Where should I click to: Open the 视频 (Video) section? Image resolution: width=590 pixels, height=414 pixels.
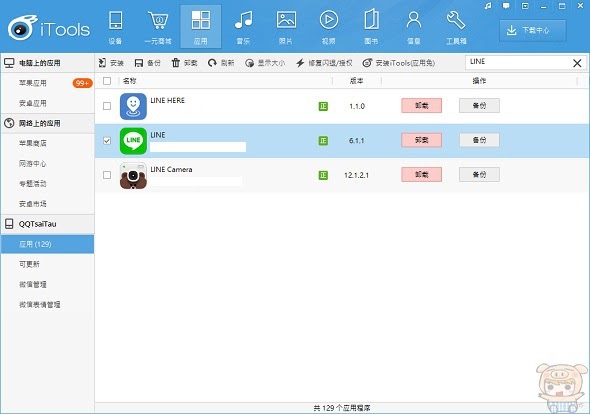(x=328, y=27)
